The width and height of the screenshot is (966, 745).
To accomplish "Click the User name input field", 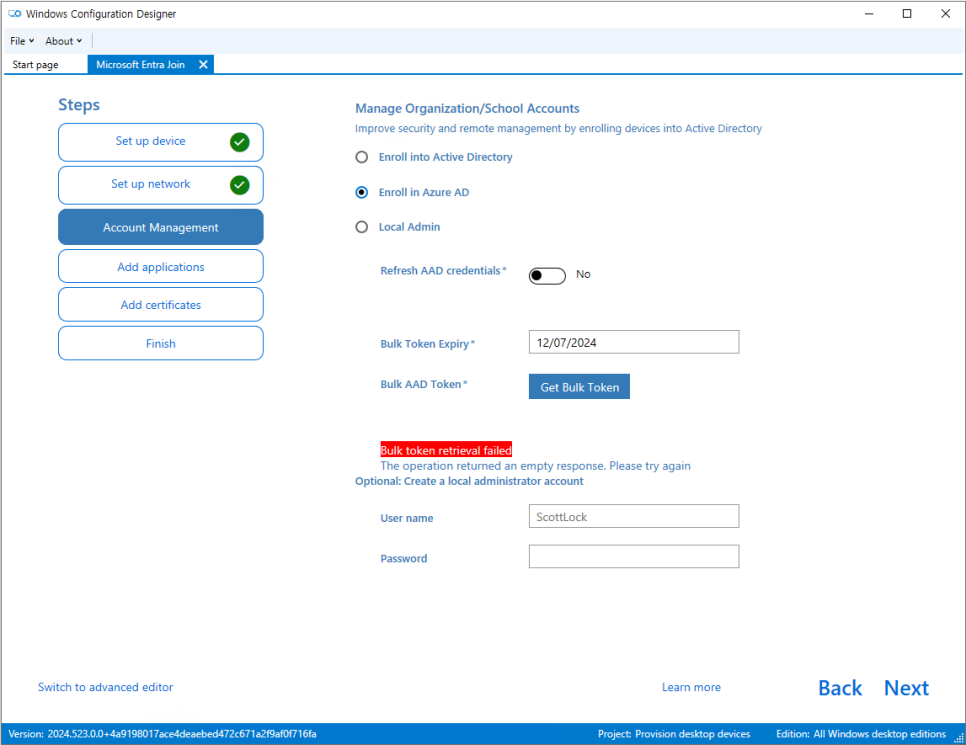I will coord(634,516).
